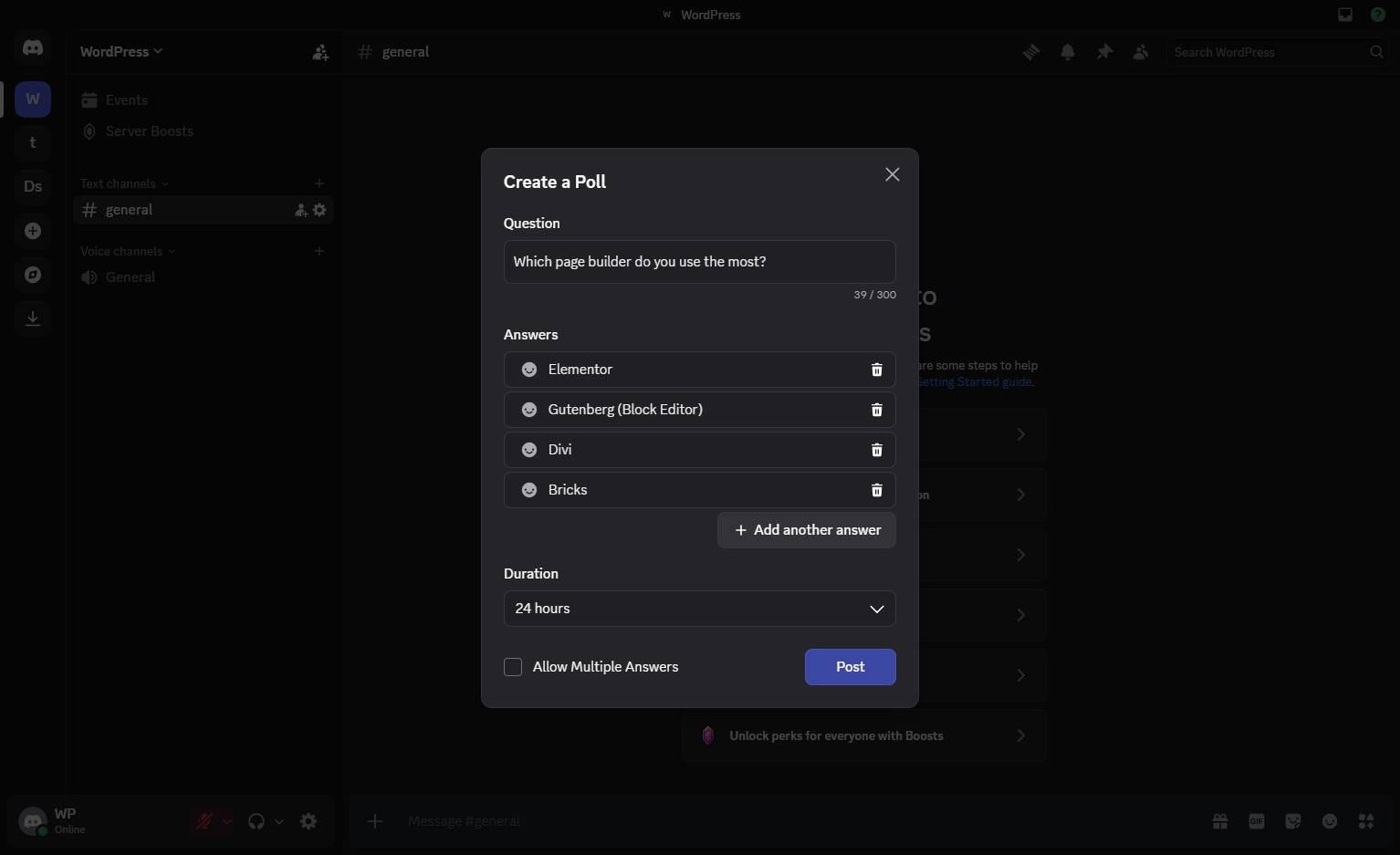This screenshot has height=855, width=1400.
Task: Collapse the Voice channels category
Action: click(x=128, y=251)
